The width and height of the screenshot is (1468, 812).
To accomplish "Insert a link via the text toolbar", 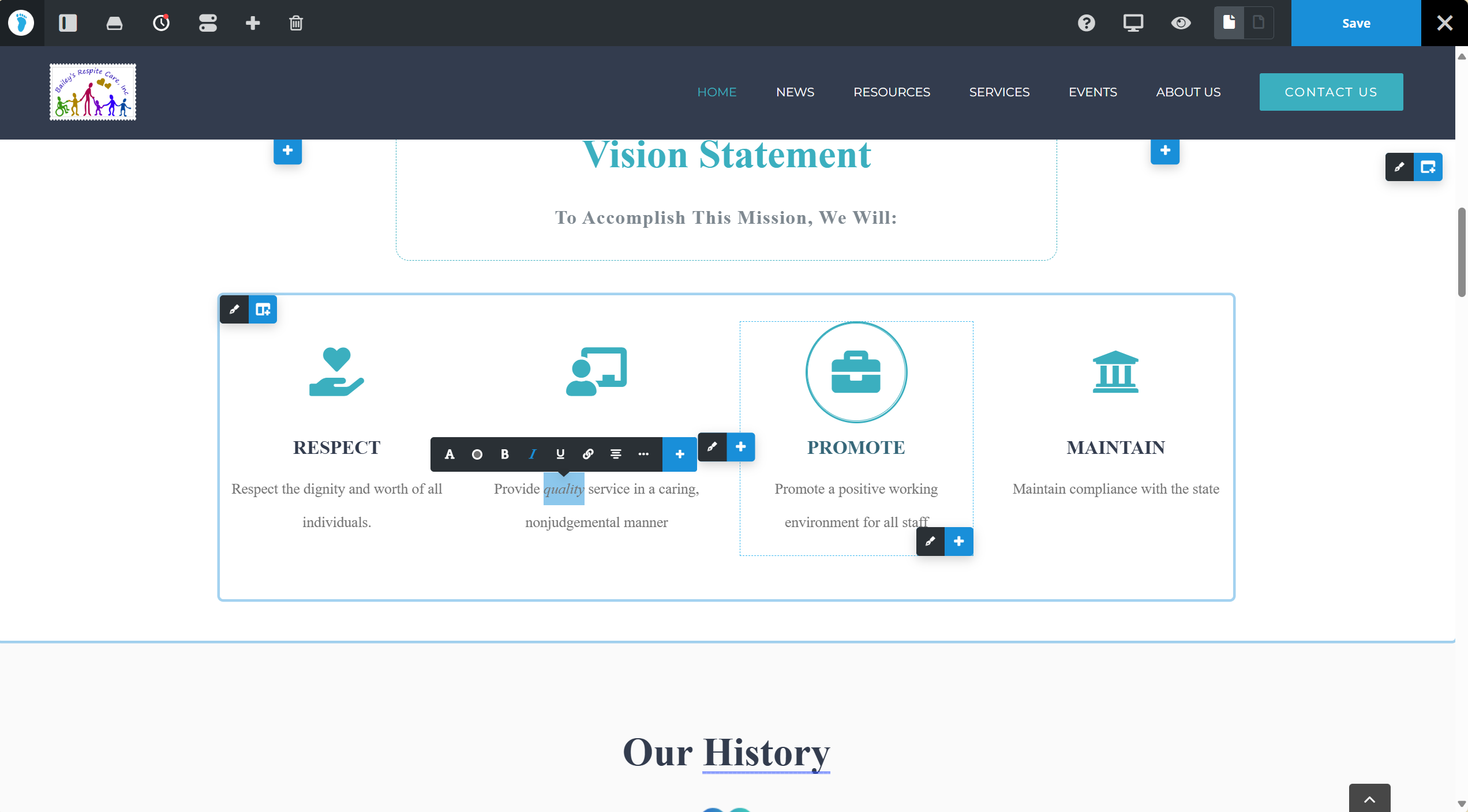I will [588, 454].
